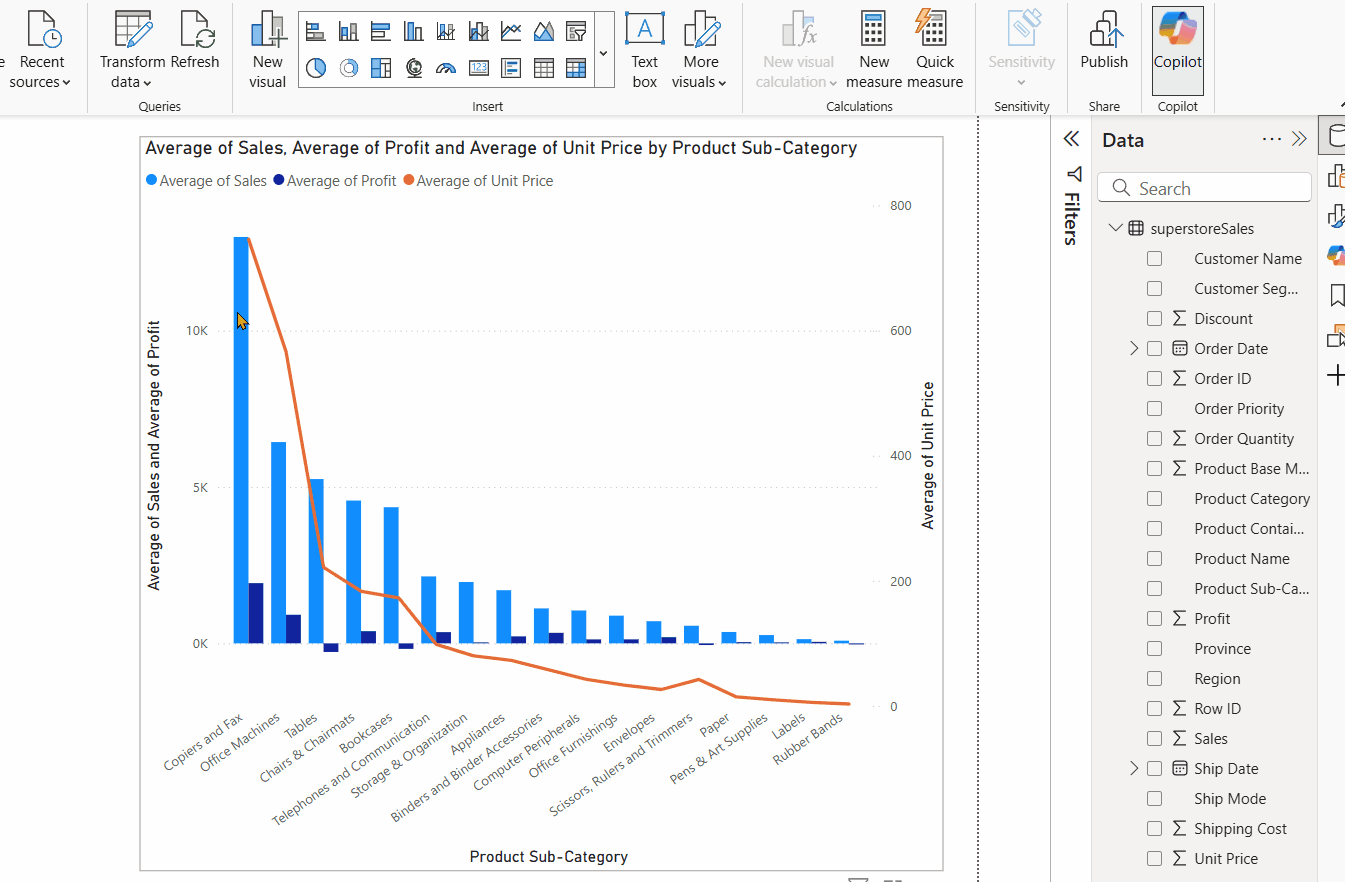
Task: Insert a card visual using the 123 icon
Action: point(478,70)
